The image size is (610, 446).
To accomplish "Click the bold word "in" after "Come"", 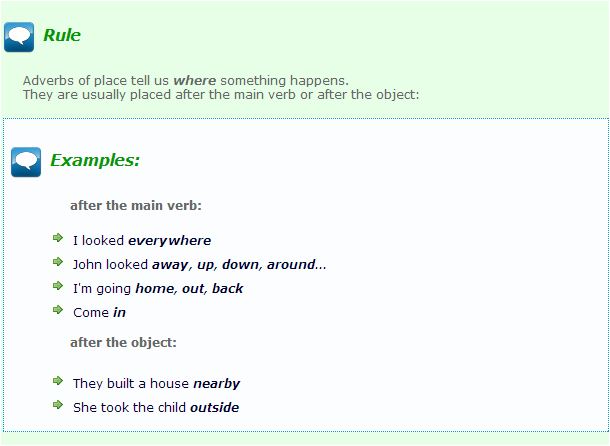I will [x=119, y=312].
